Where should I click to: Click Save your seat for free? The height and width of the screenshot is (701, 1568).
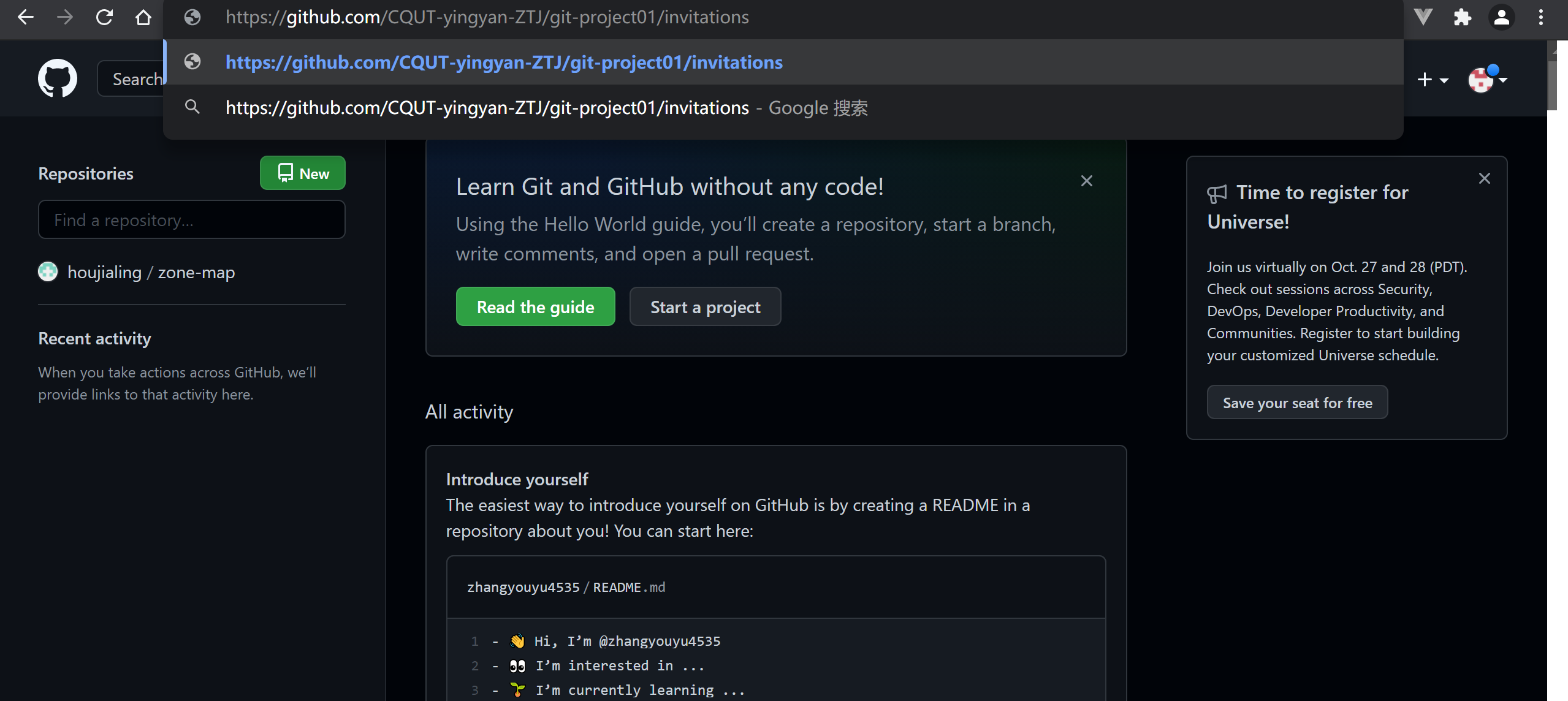tap(1297, 402)
